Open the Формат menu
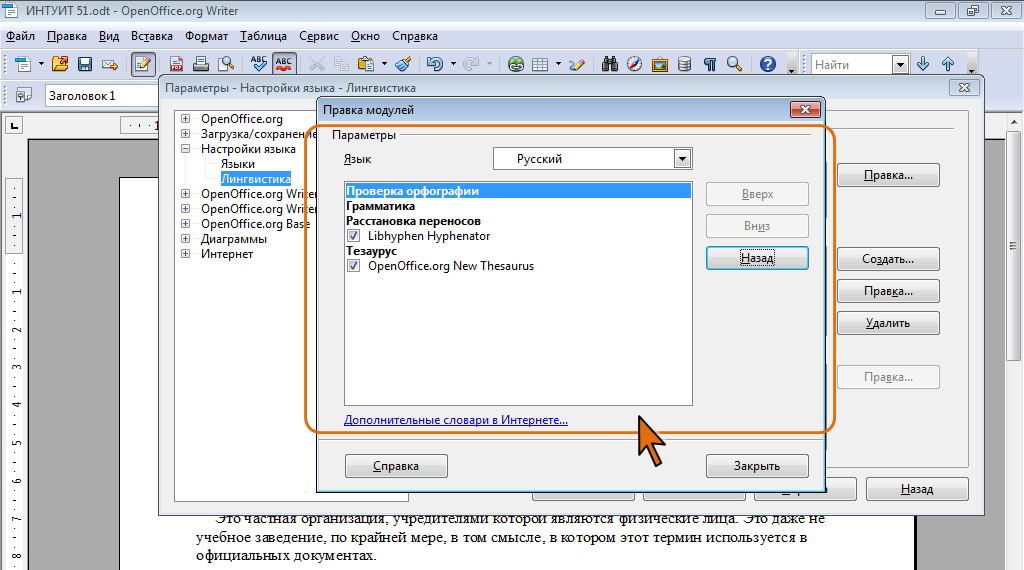Image resolution: width=1024 pixels, height=570 pixels. pyautogui.click(x=206, y=36)
